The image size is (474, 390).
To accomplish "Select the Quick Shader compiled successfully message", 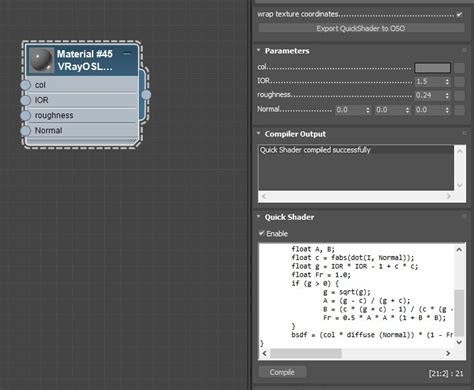I will tap(315, 150).
